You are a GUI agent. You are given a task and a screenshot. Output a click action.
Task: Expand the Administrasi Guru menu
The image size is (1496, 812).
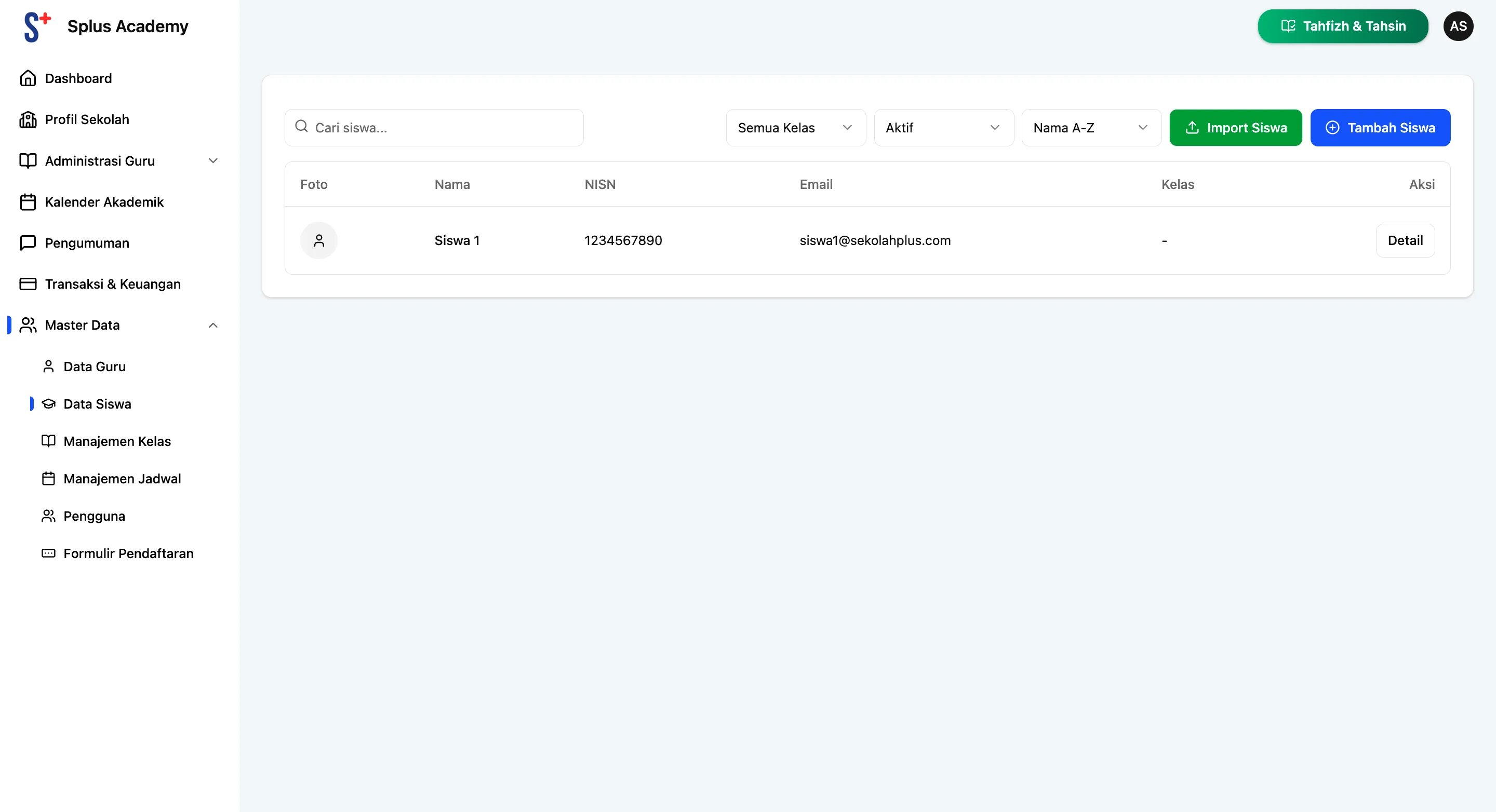click(x=212, y=161)
